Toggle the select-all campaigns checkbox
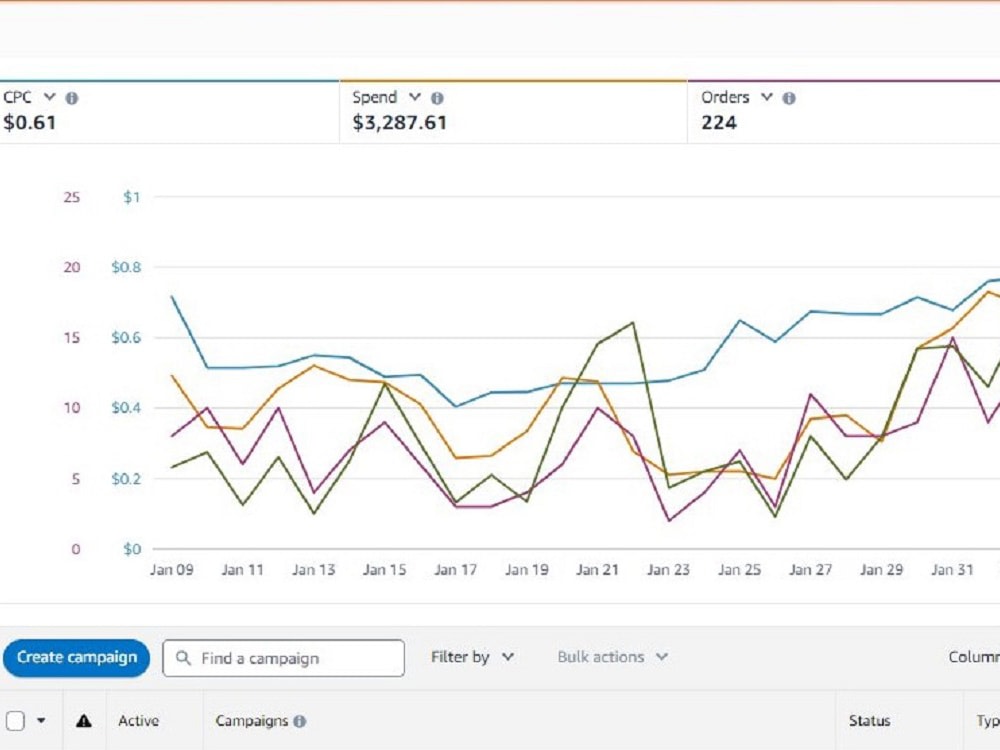This screenshot has width=1000, height=750. tap(15, 721)
